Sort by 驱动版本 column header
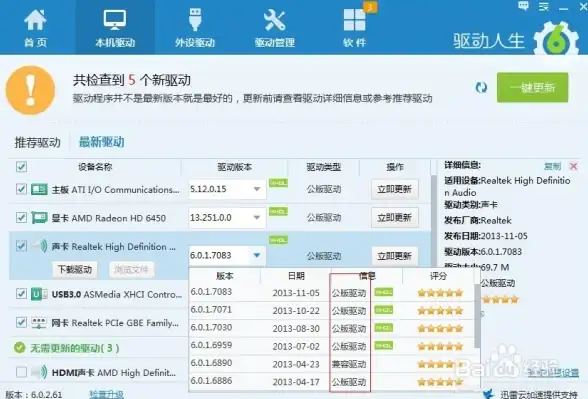 [235, 167]
